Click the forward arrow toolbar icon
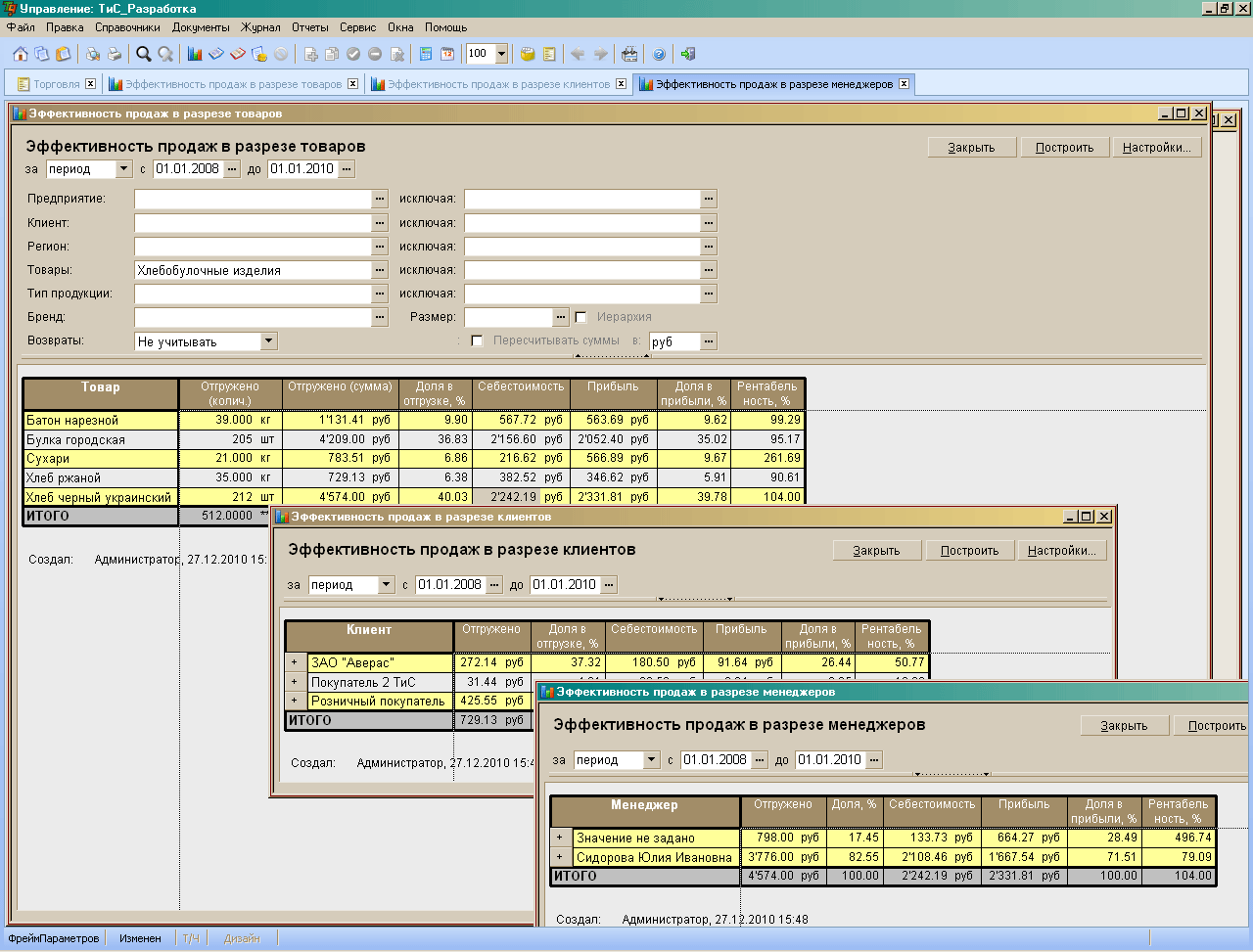 click(x=600, y=54)
